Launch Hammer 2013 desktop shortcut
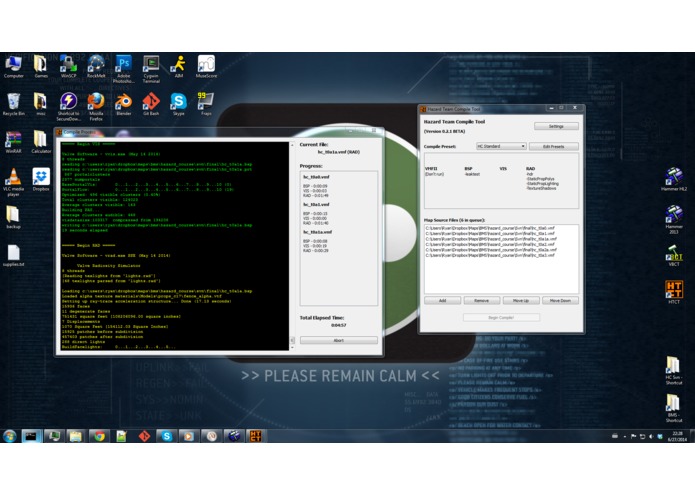This screenshot has height=494, width=695. tap(674, 220)
